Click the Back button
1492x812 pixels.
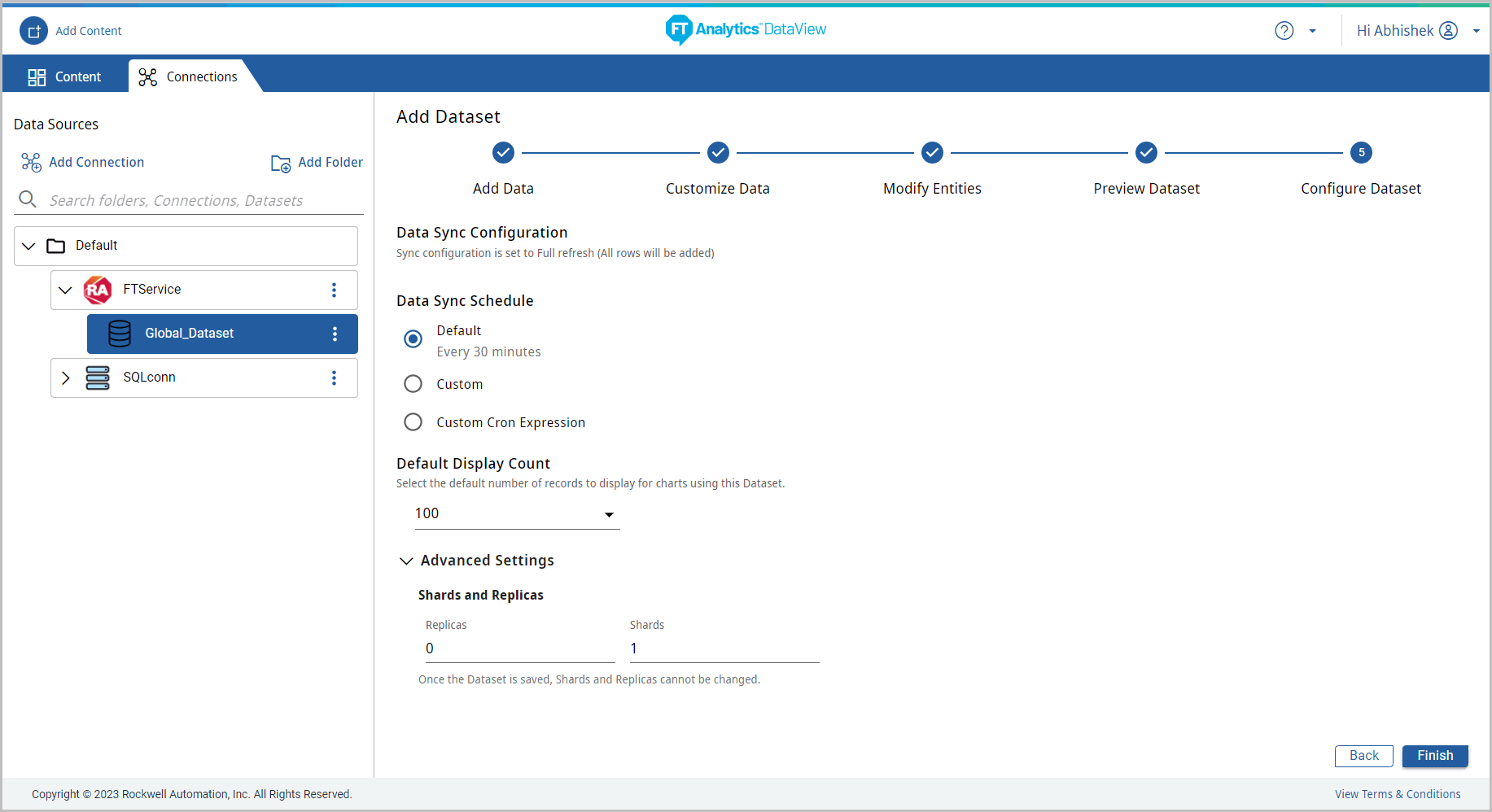pyautogui.click(x=1364, y=756)
